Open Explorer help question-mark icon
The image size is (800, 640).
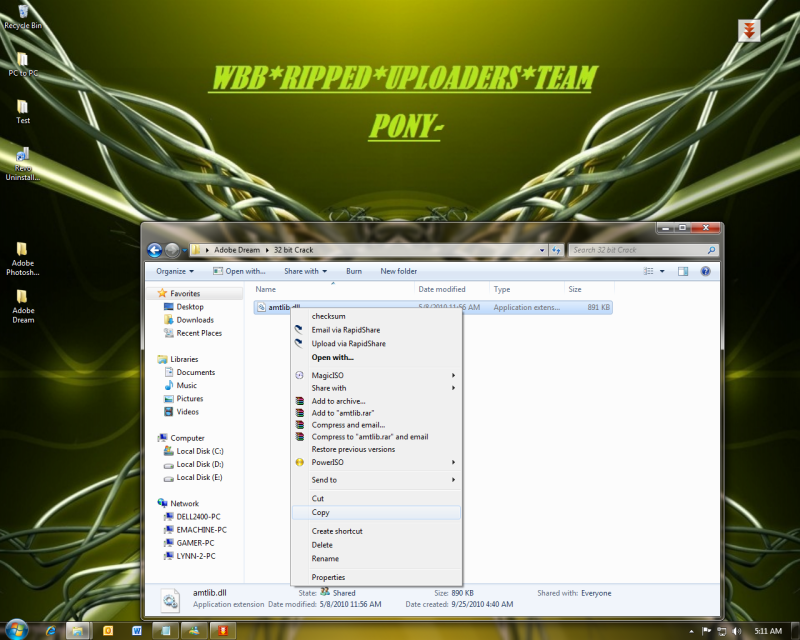pos(705,272)
